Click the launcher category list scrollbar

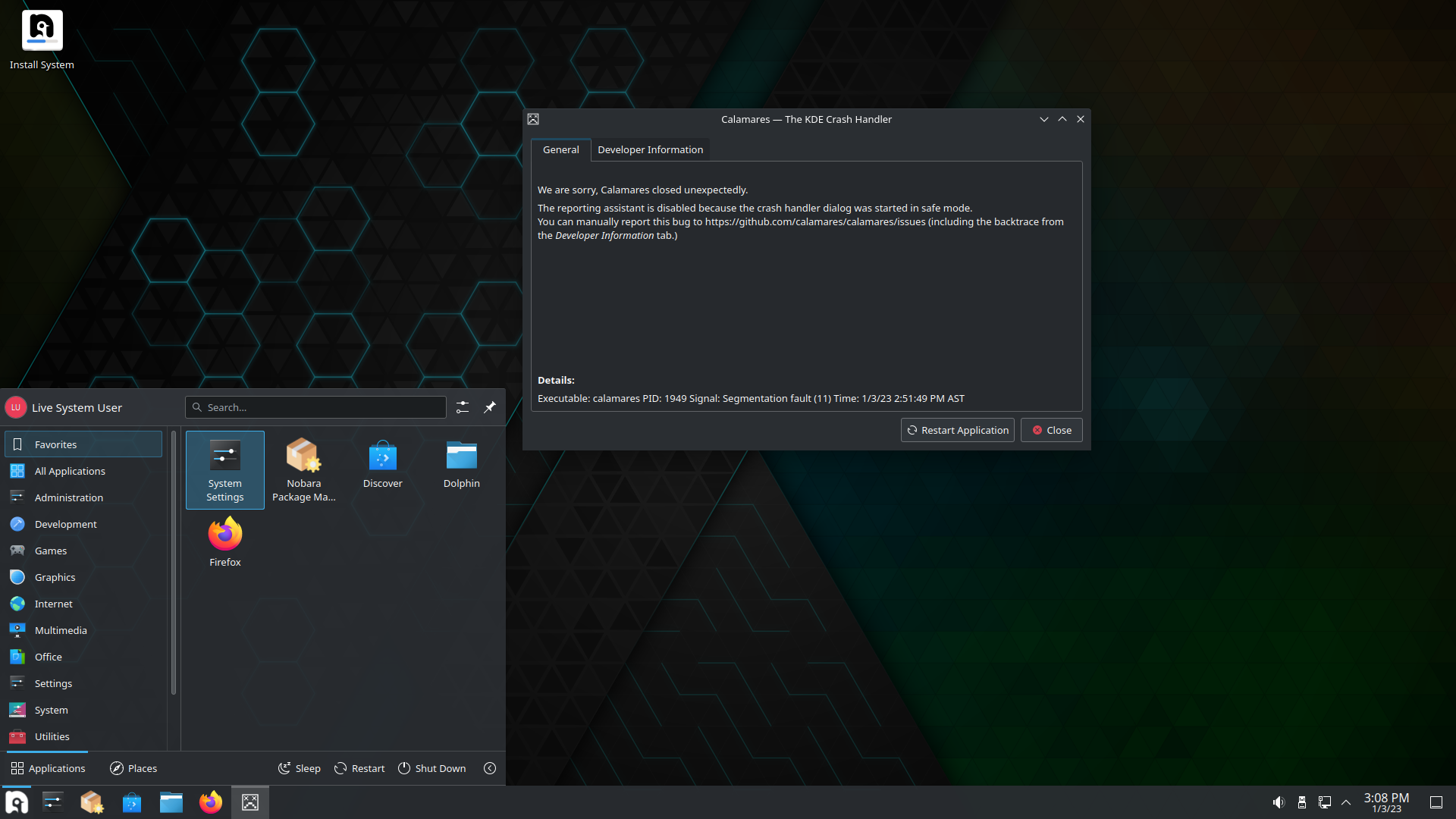point(174,561)
